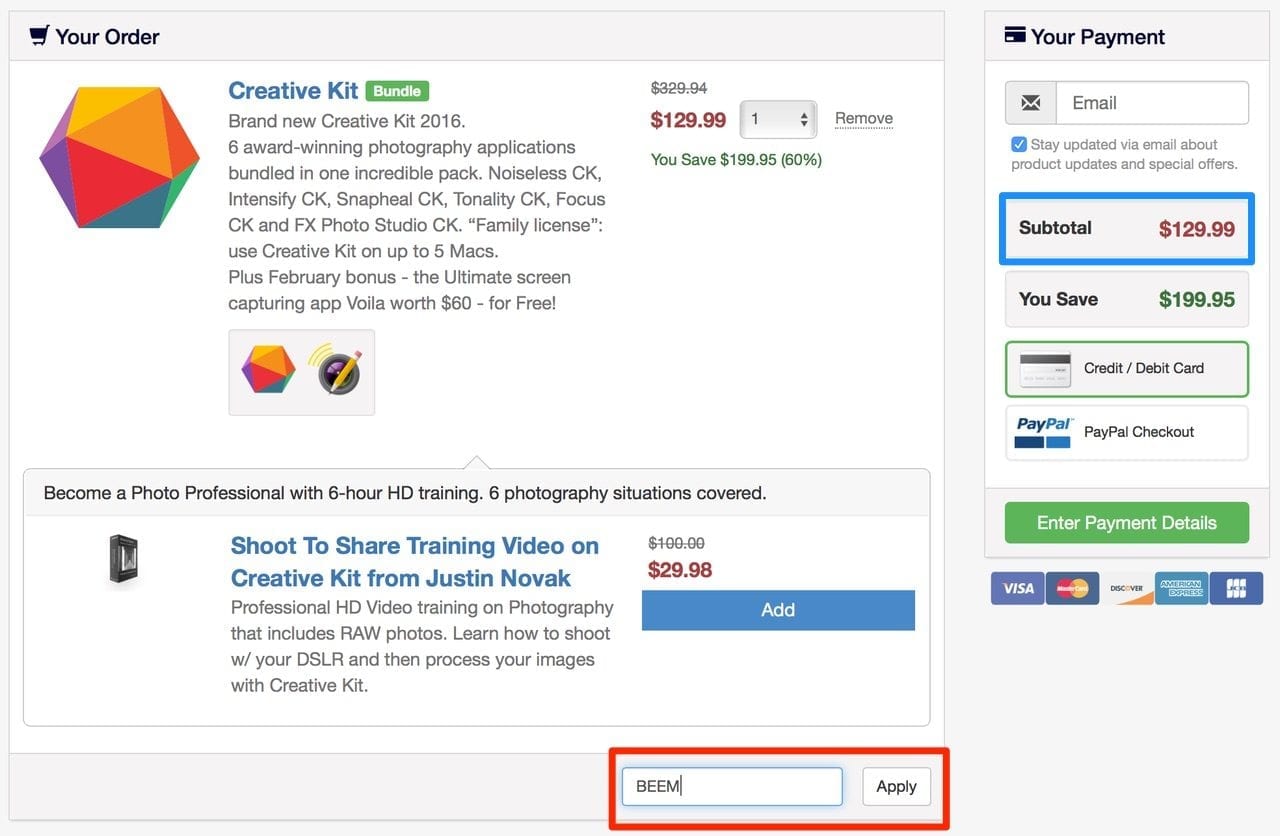Click the Enter Payment Details button

click(x=1127, y=523)
